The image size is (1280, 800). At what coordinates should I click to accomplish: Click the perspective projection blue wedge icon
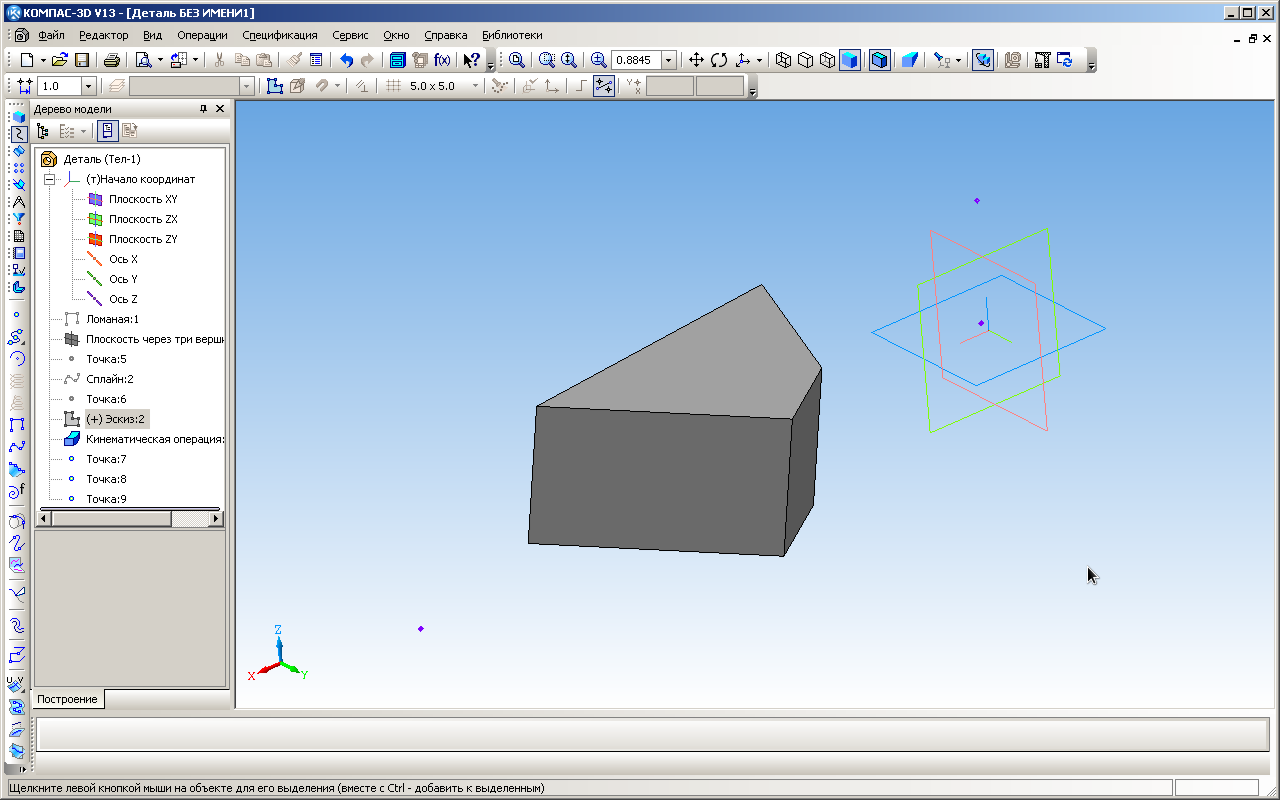click(x=909, y=60)
